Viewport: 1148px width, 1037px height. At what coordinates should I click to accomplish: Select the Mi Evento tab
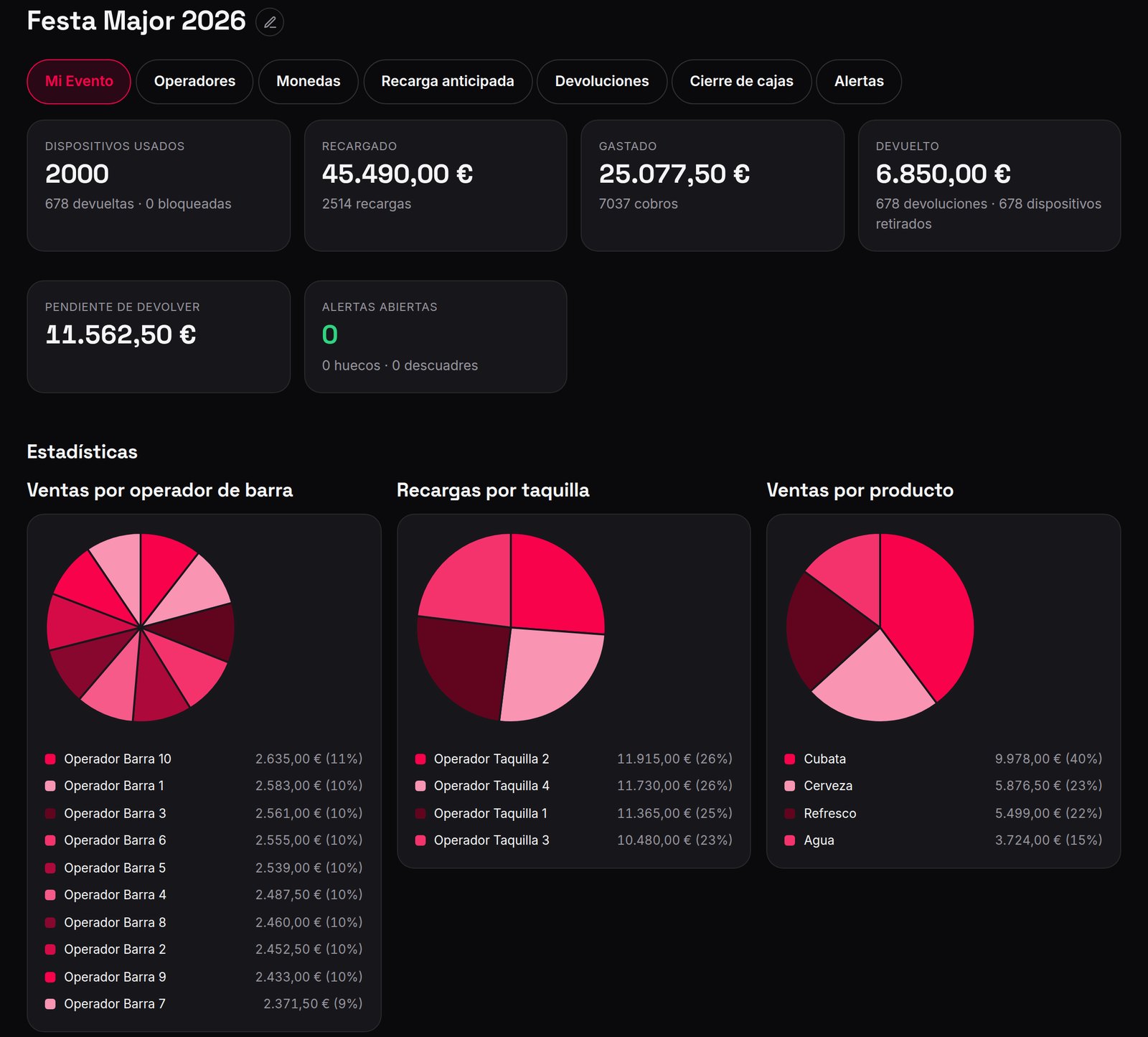coord(79,81)
